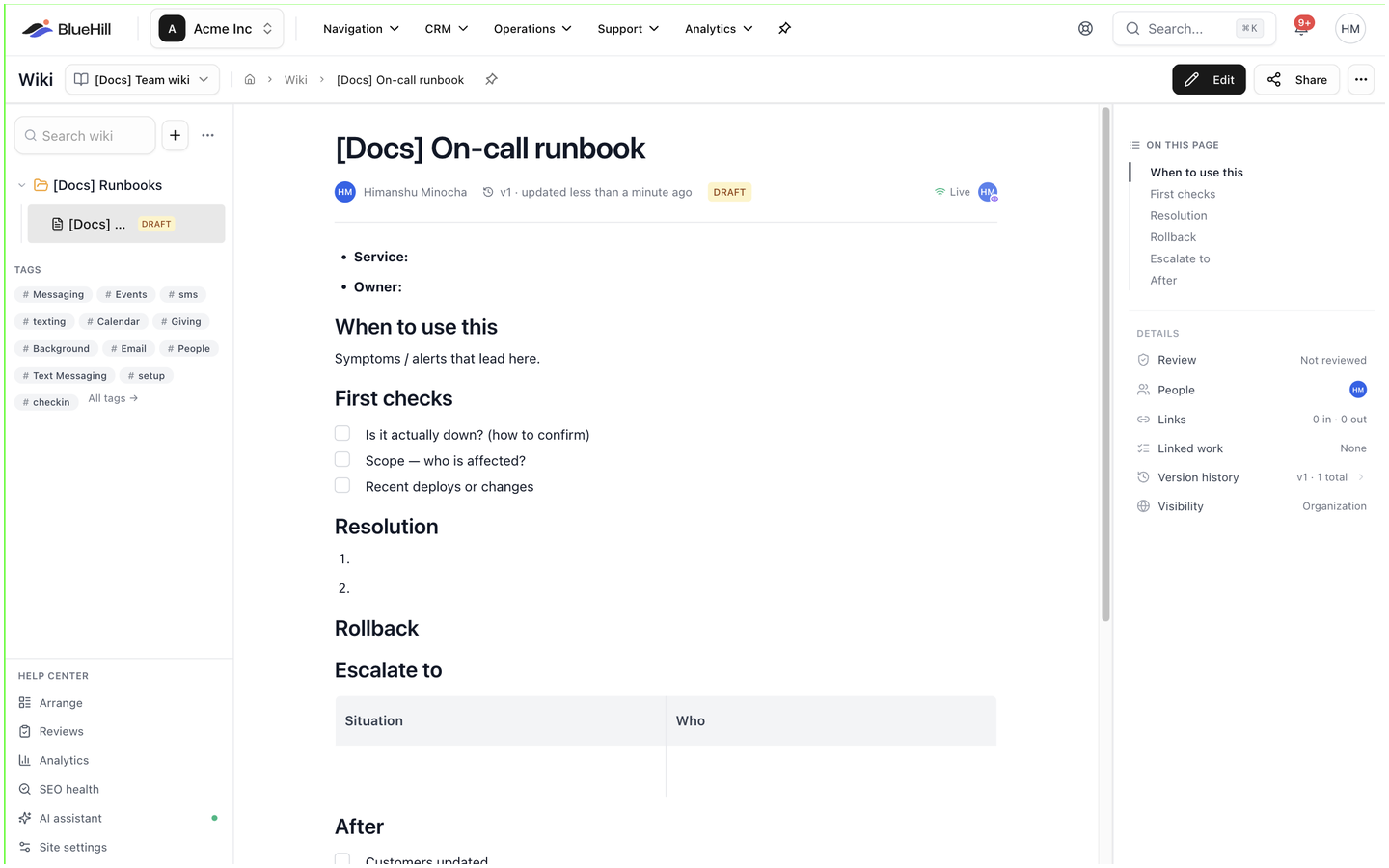Click the page vertical scrollbar
Viewport: 1389px width, 868px height.
click(x=1105, y=366)
